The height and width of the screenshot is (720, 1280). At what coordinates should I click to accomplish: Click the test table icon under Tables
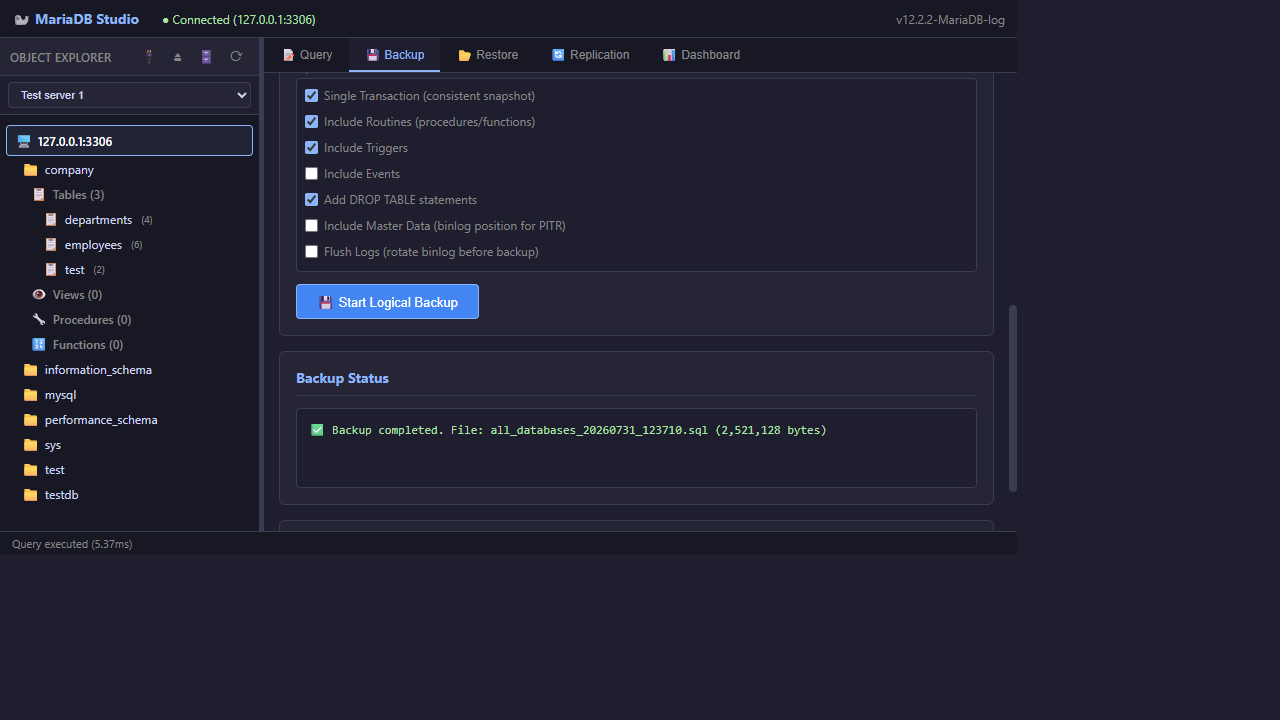click(51, 270)
